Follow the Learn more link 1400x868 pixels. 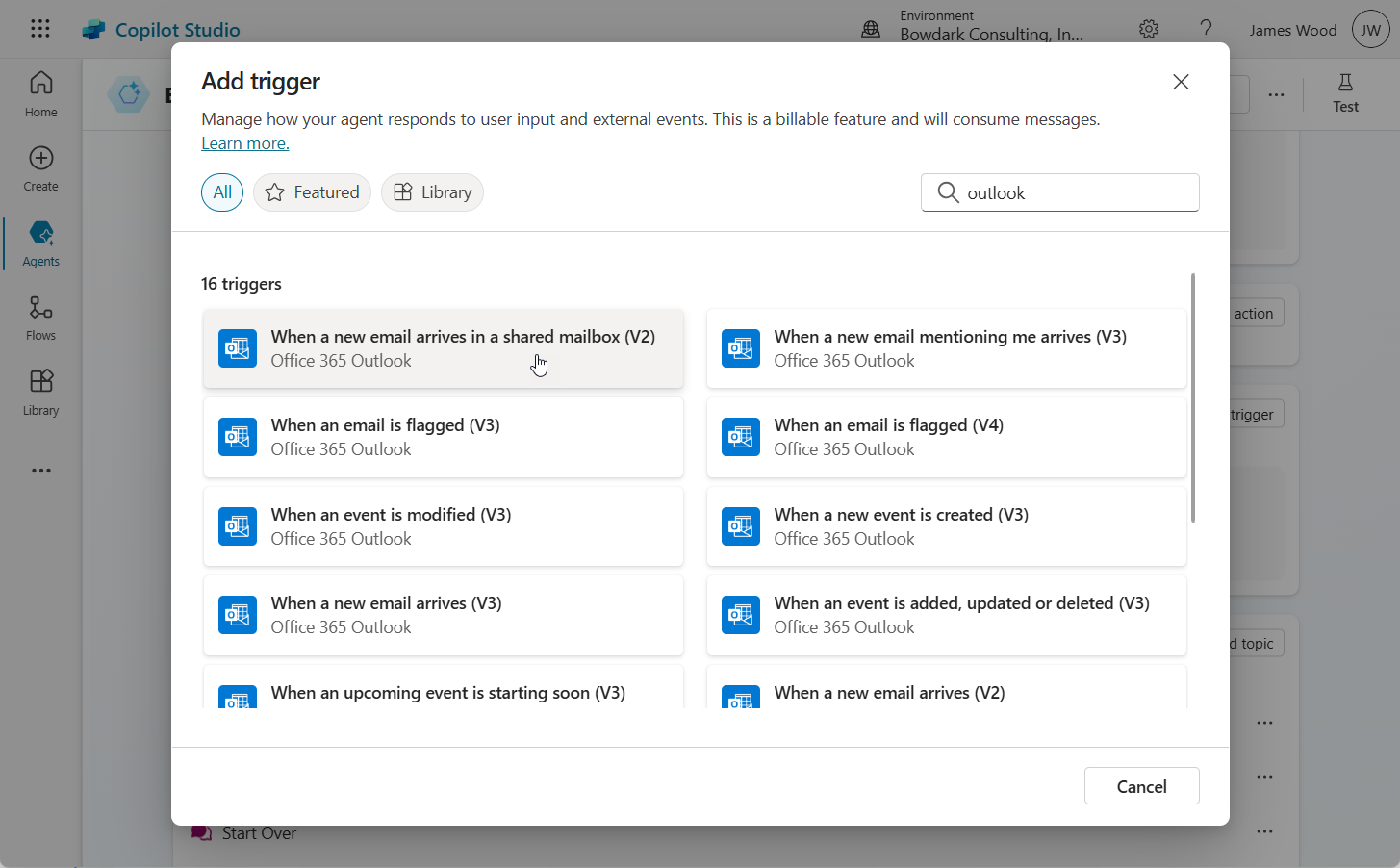pos(245,143)
